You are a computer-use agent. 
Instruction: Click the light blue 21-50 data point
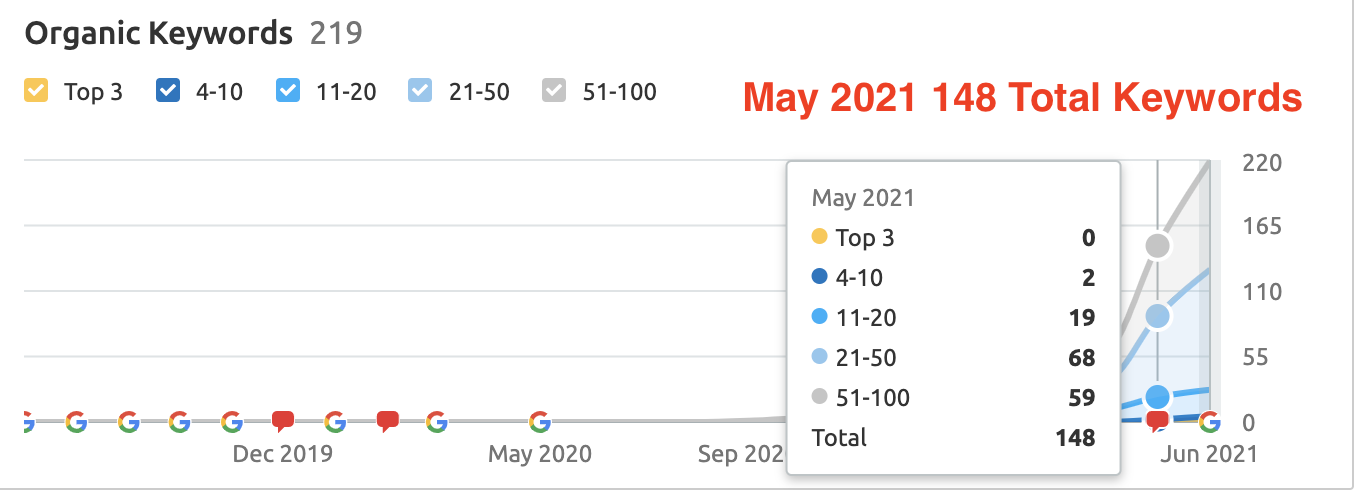tap(1157, 316)
